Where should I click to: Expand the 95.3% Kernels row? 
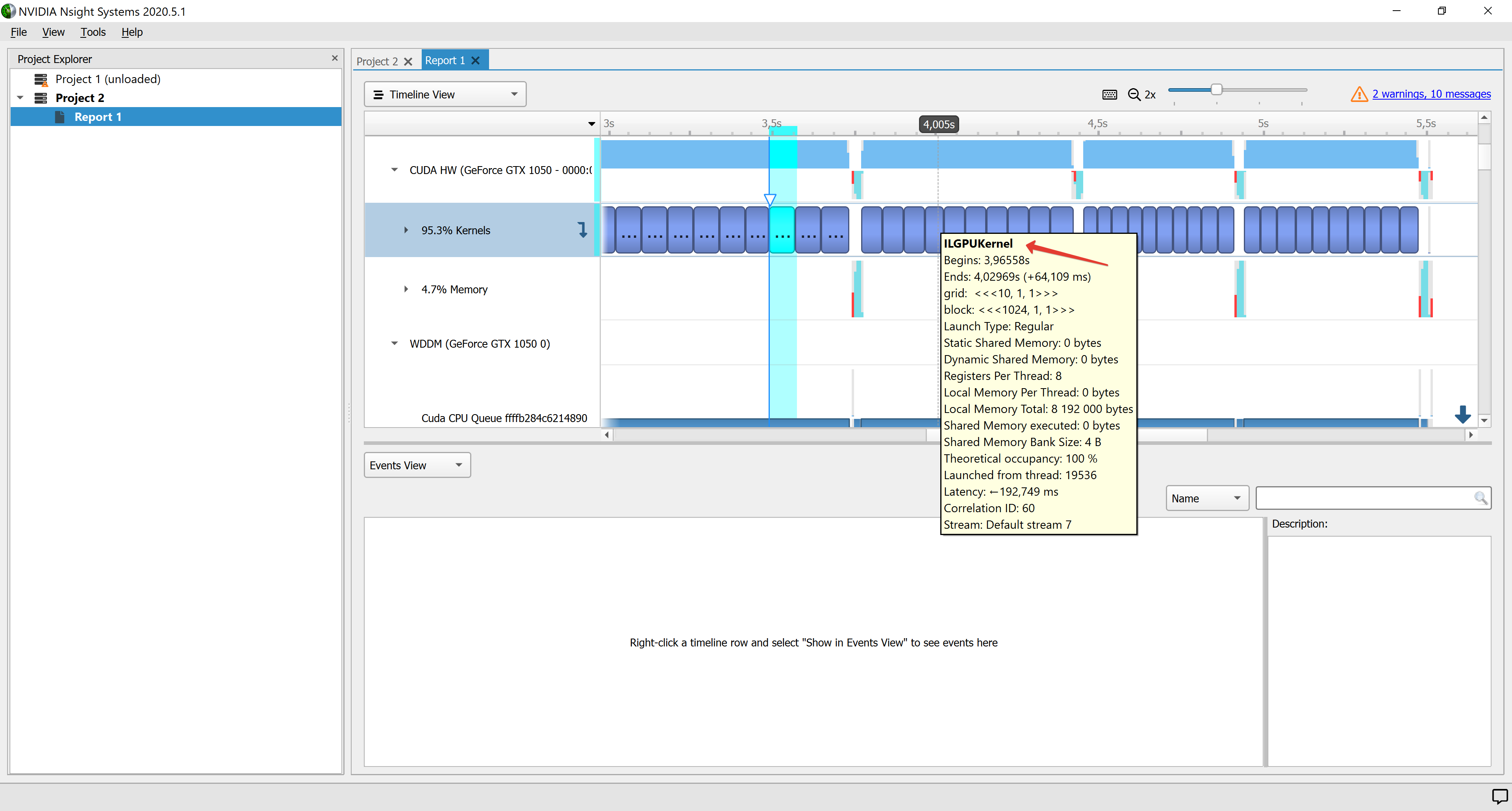[x=406, y=230]
